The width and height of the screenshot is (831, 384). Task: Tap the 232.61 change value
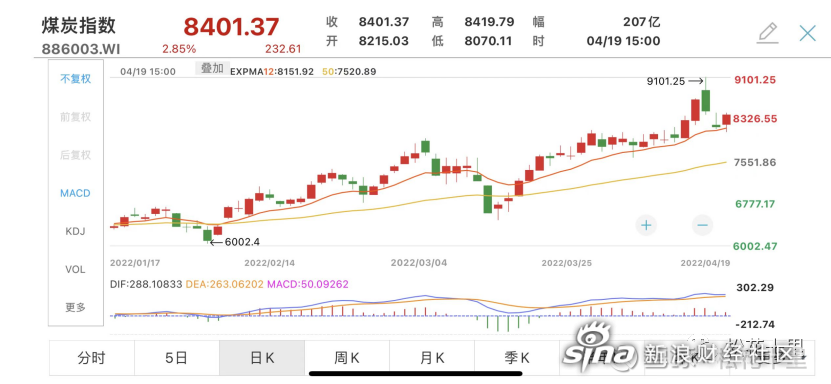283,49
